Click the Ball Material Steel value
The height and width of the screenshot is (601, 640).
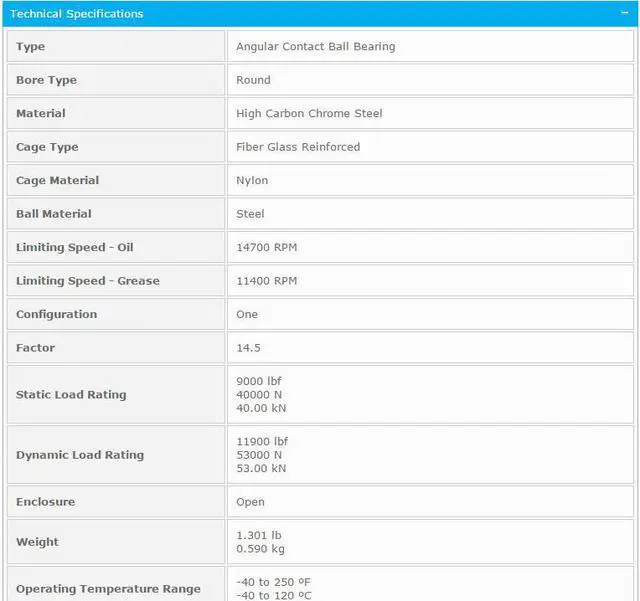250,214
